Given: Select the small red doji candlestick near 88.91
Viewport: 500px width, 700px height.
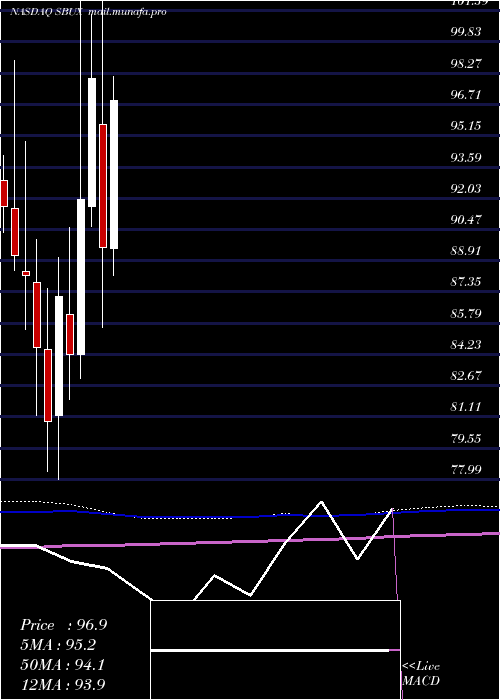Looking at the screenshot, I should 26,273.
